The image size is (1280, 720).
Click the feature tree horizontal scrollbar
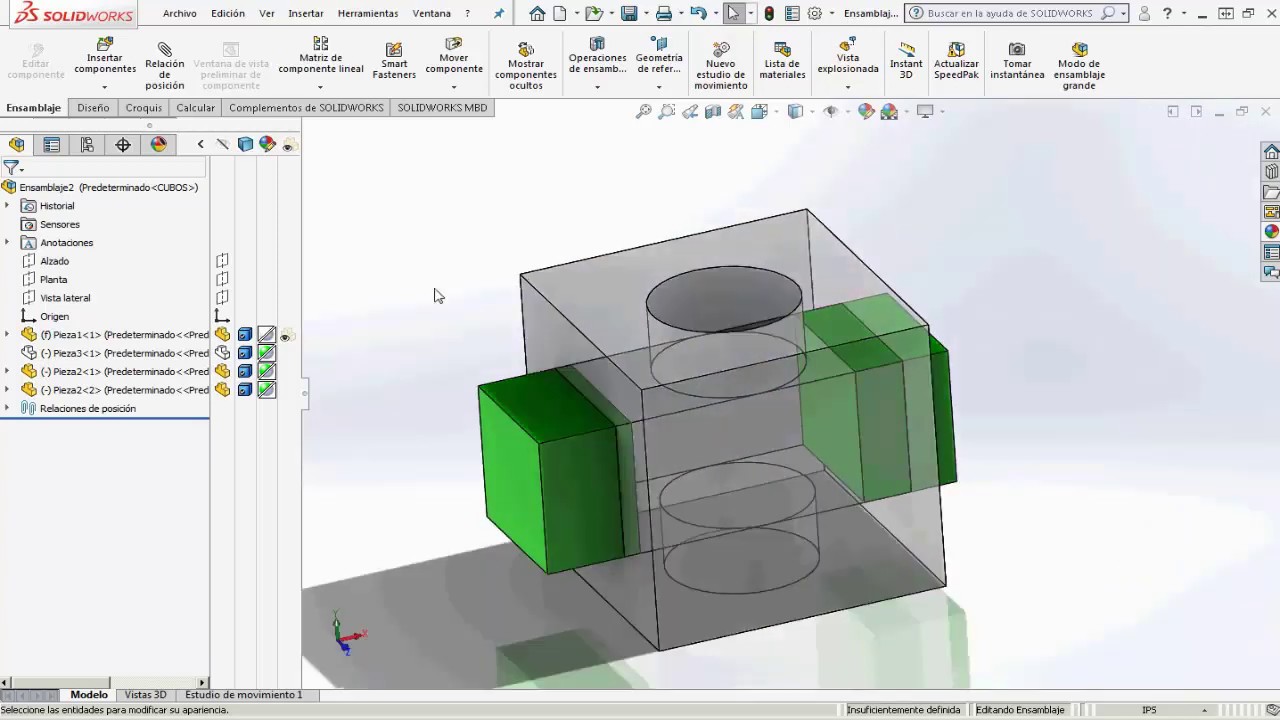[x=104, y=682]
